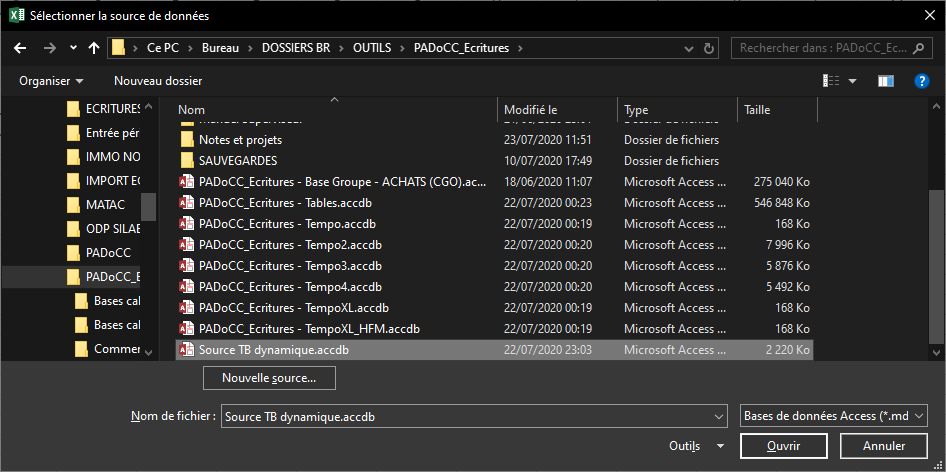
Task: Close the data source dialog
Action: [930, 16]
